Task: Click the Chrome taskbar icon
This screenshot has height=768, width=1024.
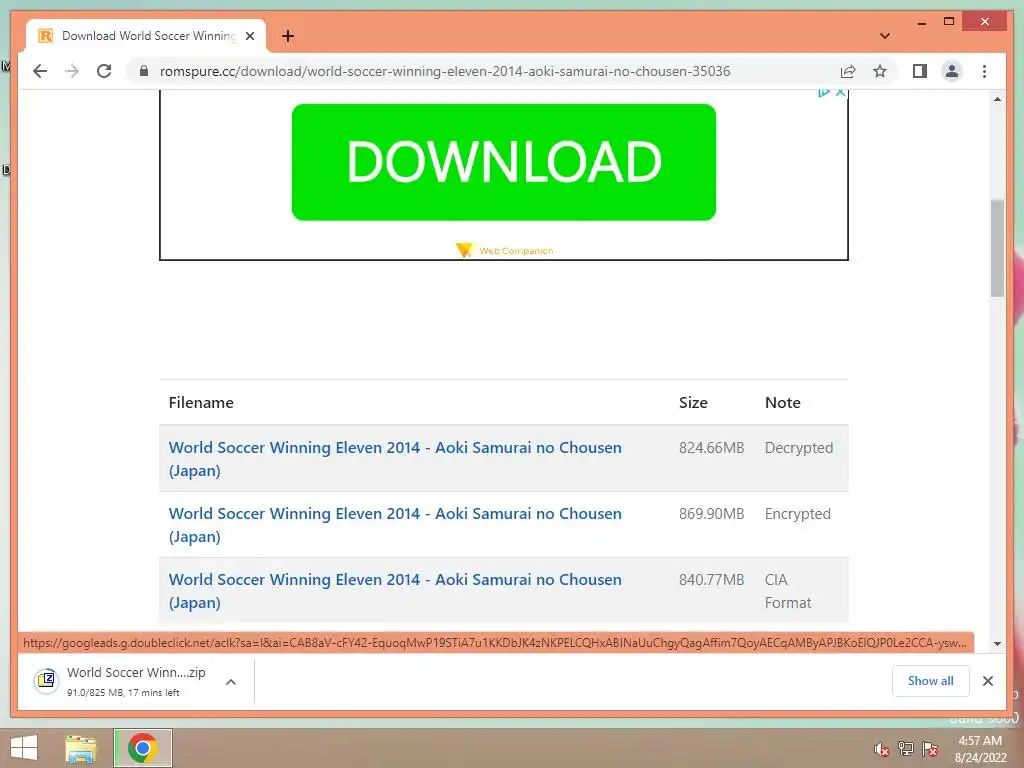Action: coord(142,748)
